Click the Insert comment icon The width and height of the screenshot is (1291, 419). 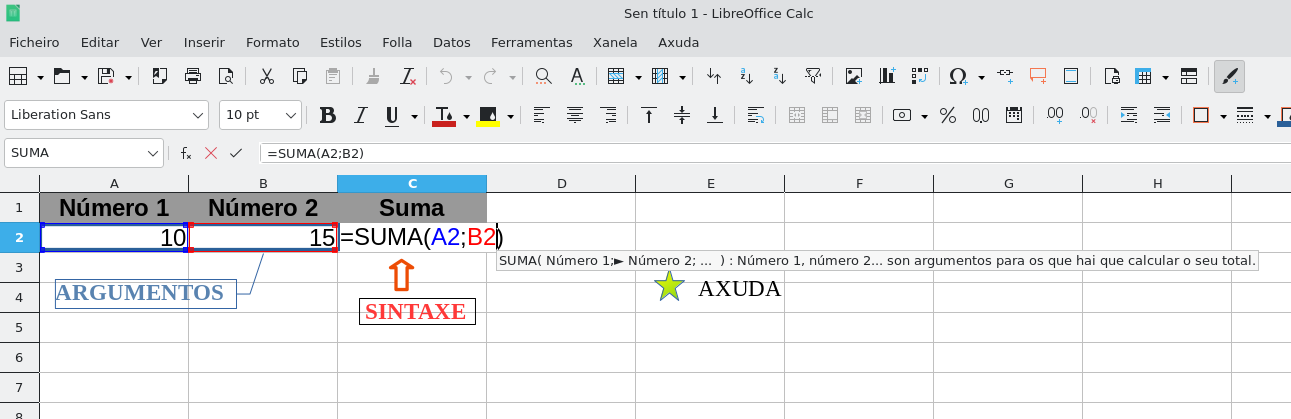click(1038, 76)
